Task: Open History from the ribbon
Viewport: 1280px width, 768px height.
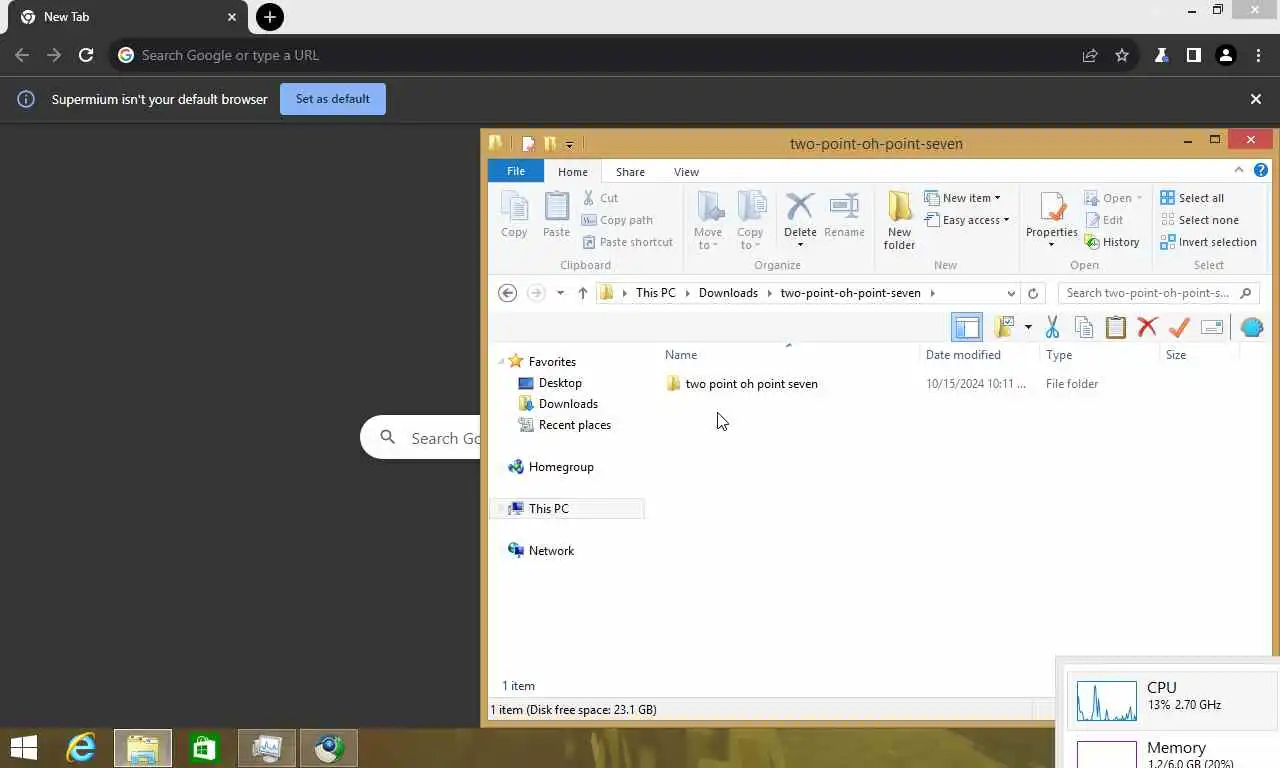Action: [1112, 242]
